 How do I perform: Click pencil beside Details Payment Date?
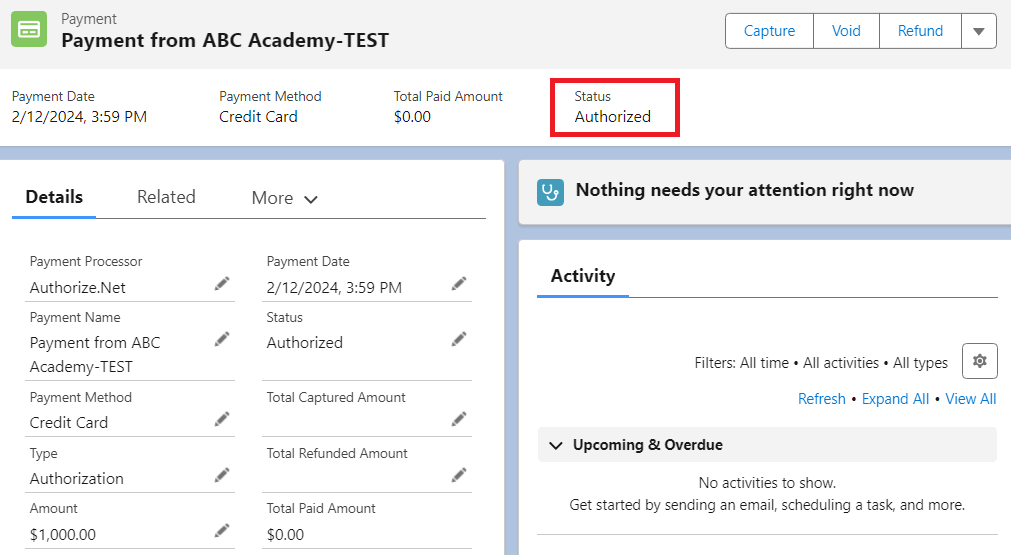pos(459,284)
